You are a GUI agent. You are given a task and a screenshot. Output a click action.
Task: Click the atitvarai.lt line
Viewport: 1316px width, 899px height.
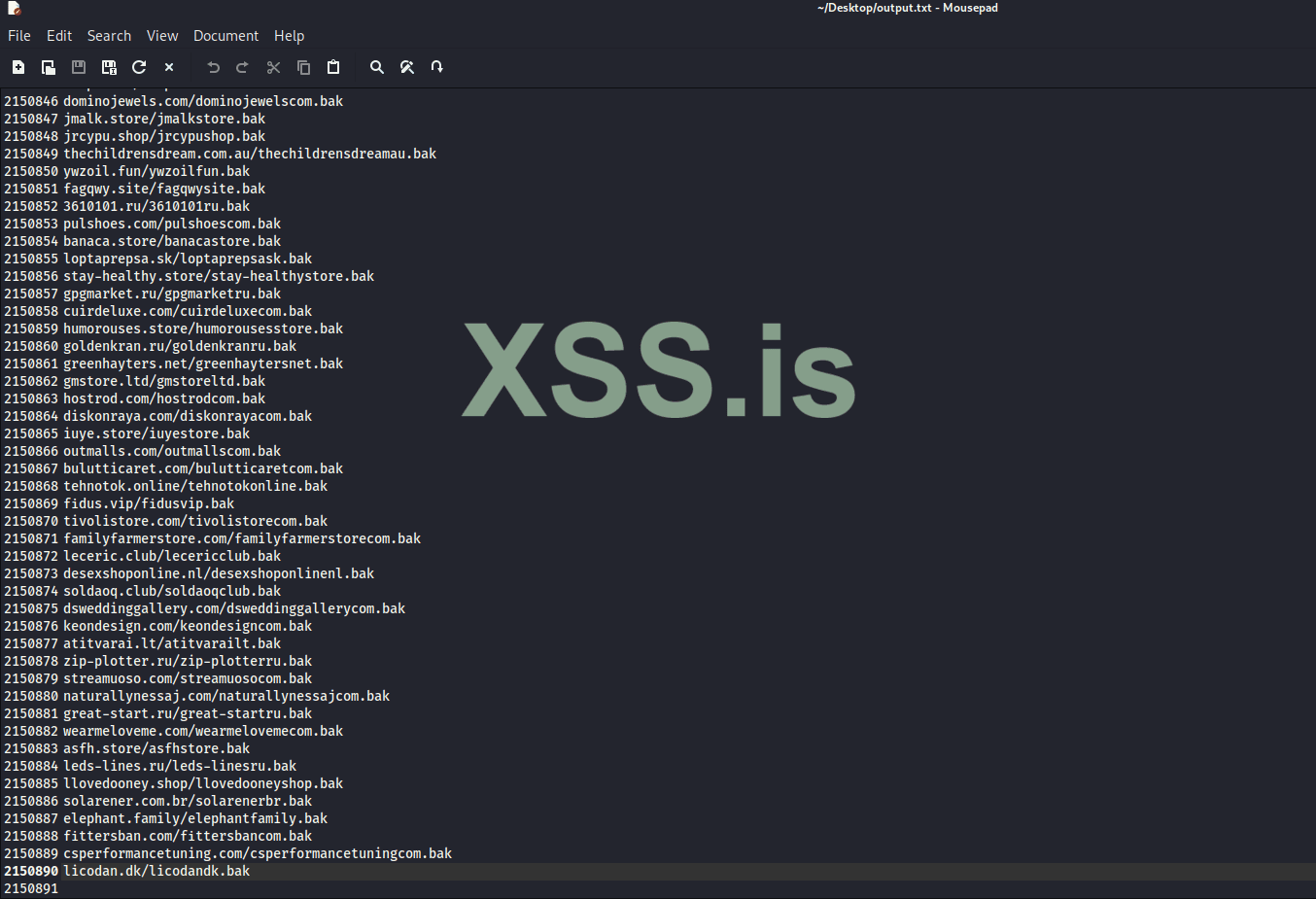pyautogui.click(x=172, y=643)
